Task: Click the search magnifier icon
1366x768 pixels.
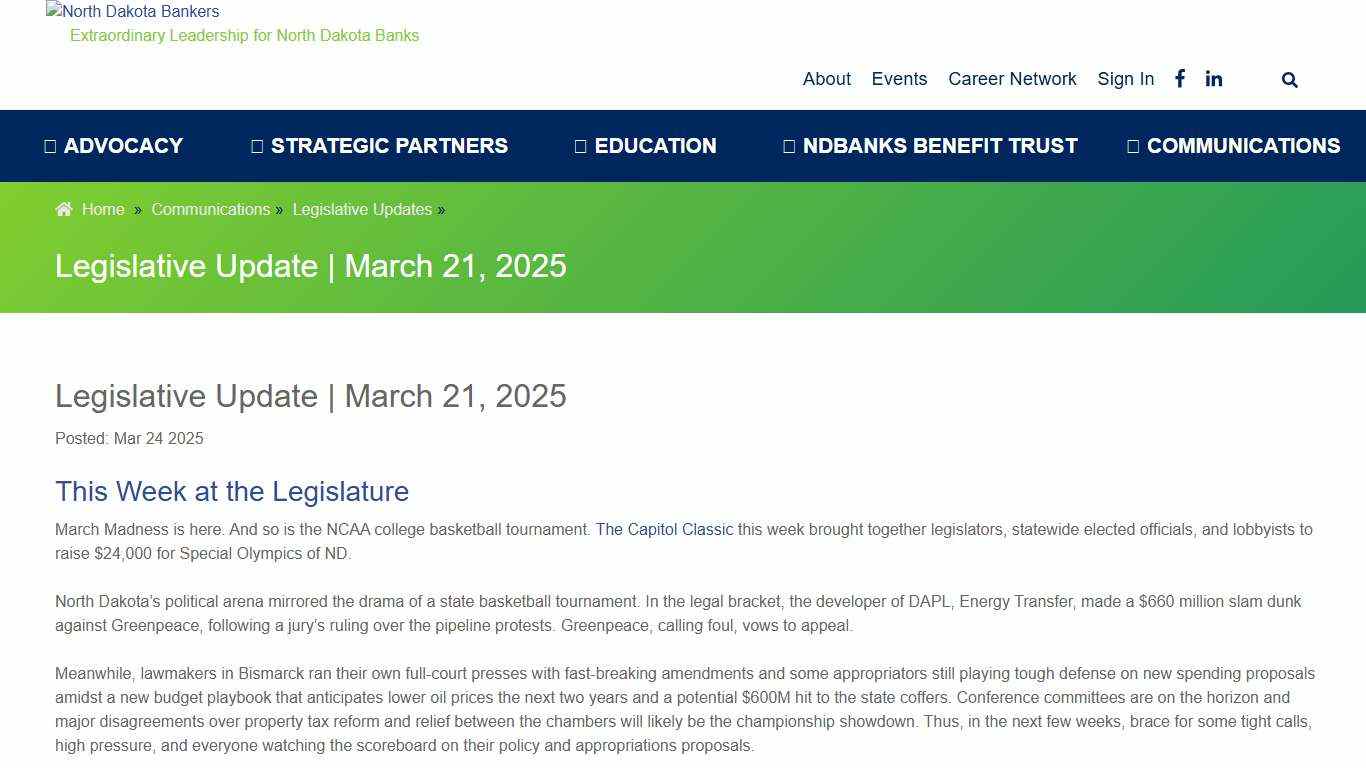Action: [1289, 79]
